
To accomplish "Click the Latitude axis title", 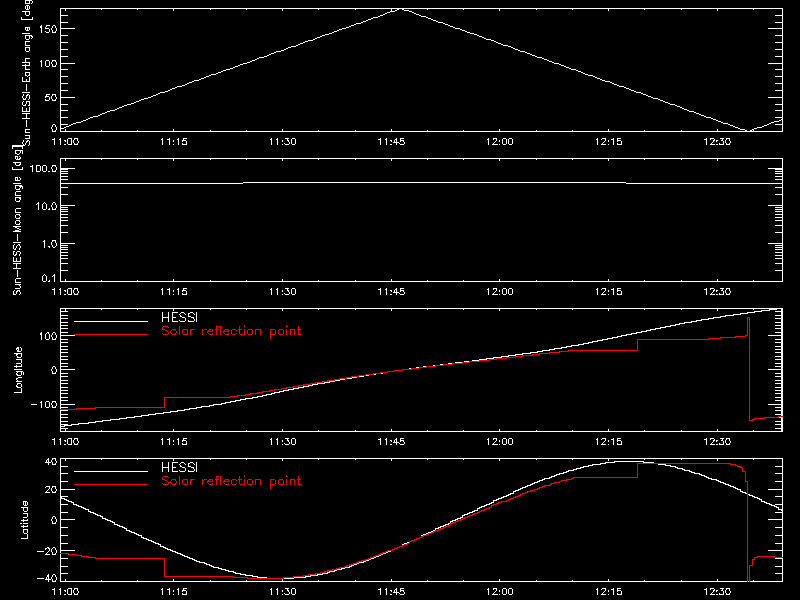I will 24,520.
